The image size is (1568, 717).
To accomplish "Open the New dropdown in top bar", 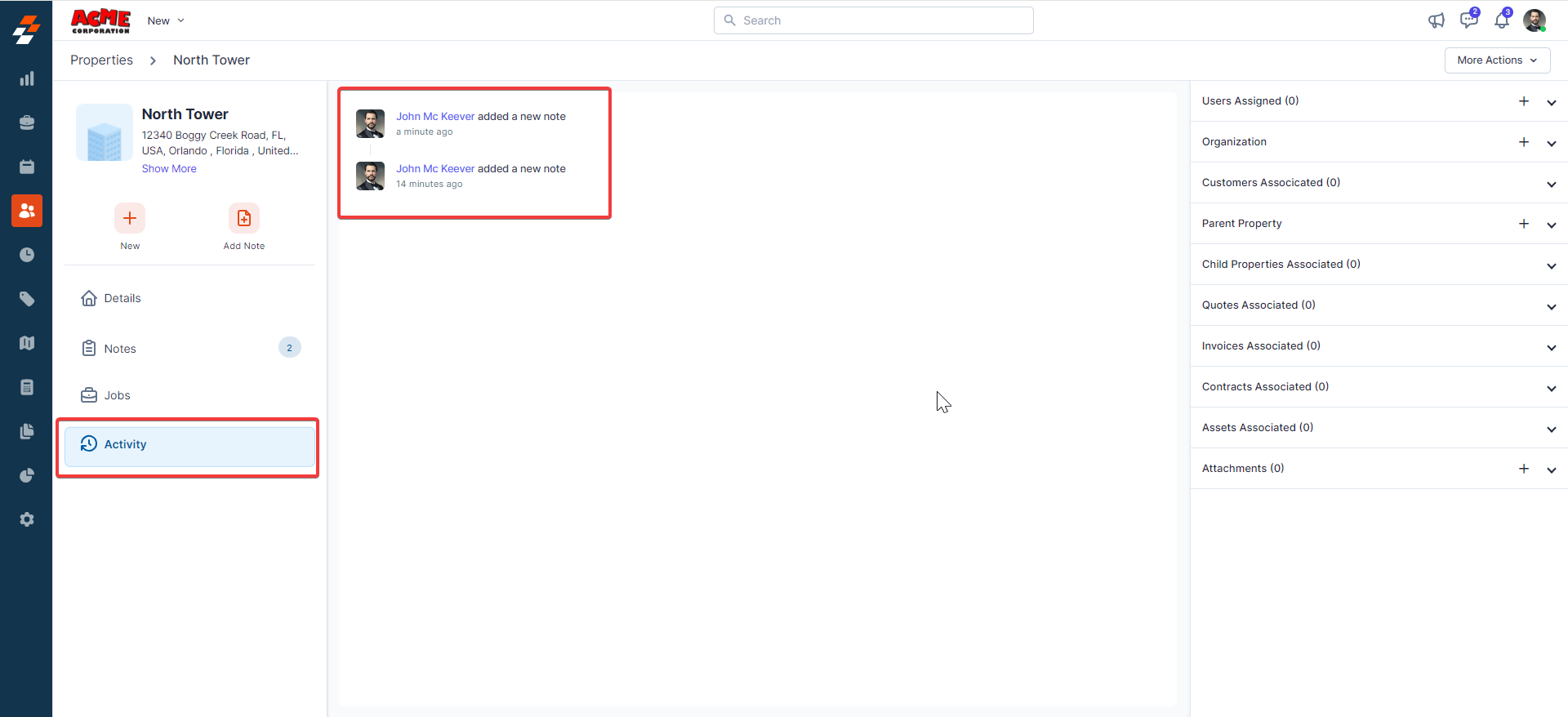I will [x=166, y=20].
